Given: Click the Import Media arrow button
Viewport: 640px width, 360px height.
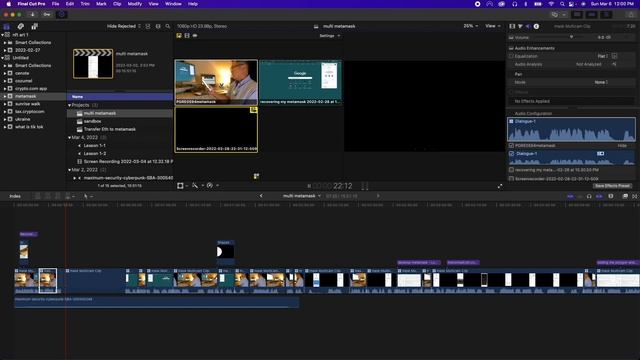Looking at the screenshot, I should click(x=32, y=15).
